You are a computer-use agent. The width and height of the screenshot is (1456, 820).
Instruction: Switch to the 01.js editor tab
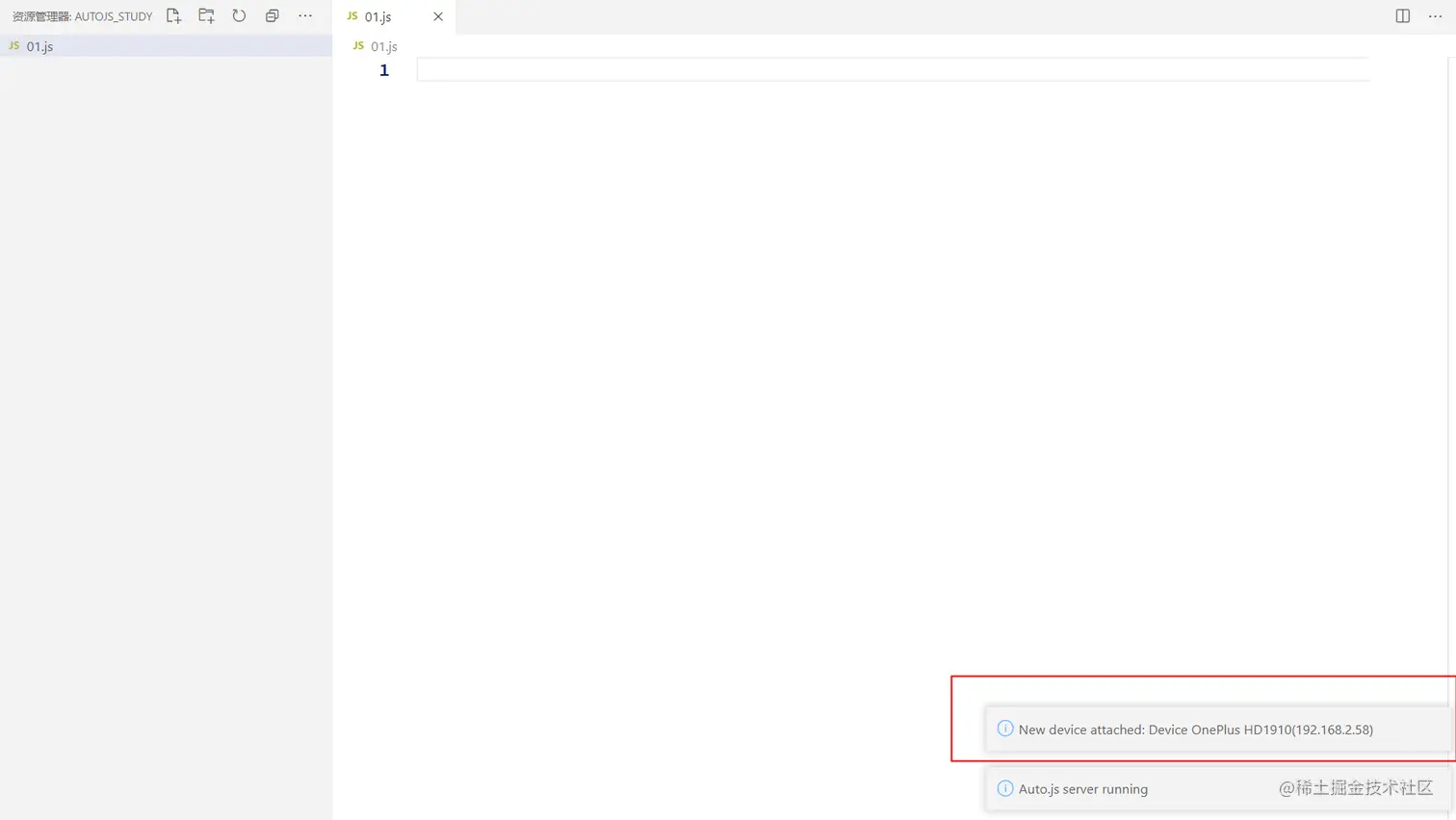point(394,16)
